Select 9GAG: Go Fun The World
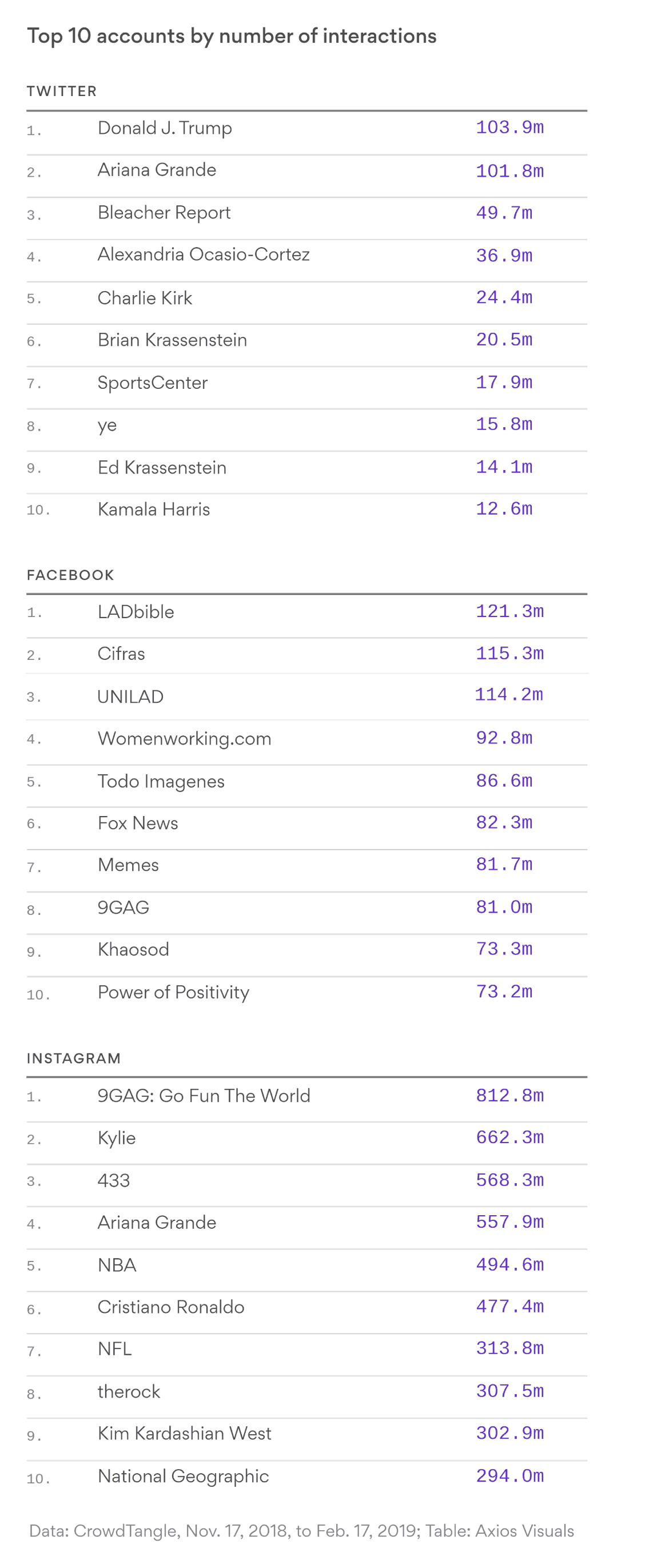The width and height of the screenshot is (649, 1568). [x=204, y=1096]
